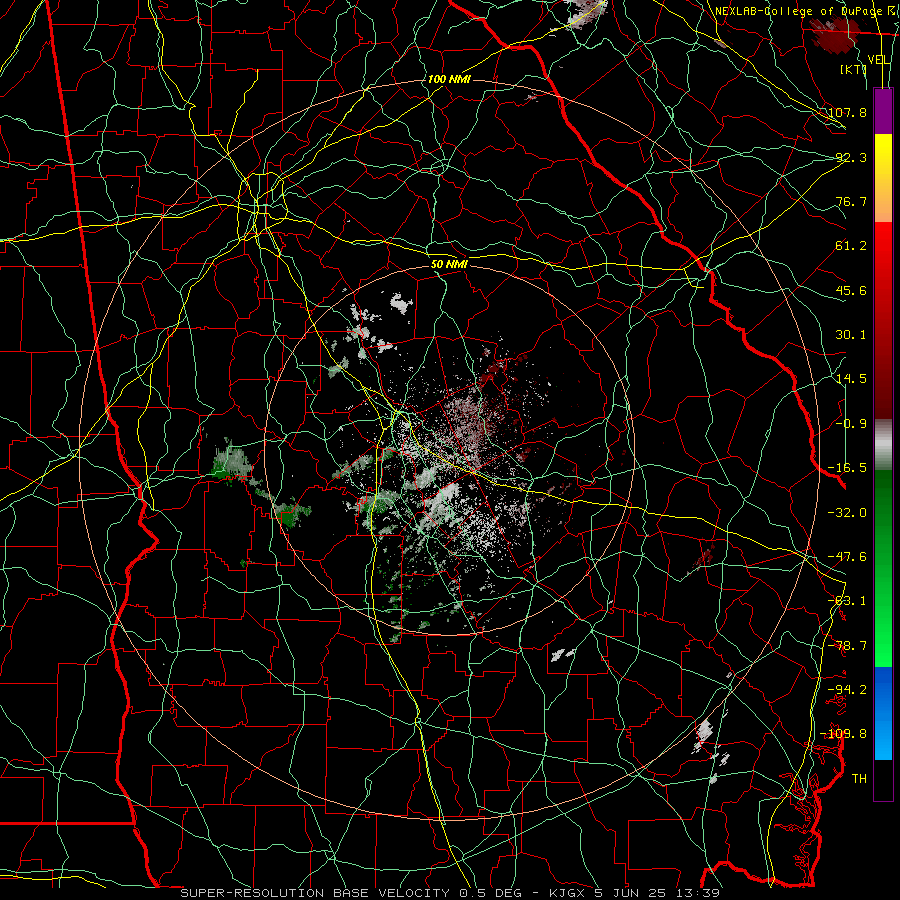
Task: Click the "50 NMI" range ring label
Action: [x=449, y=264]
